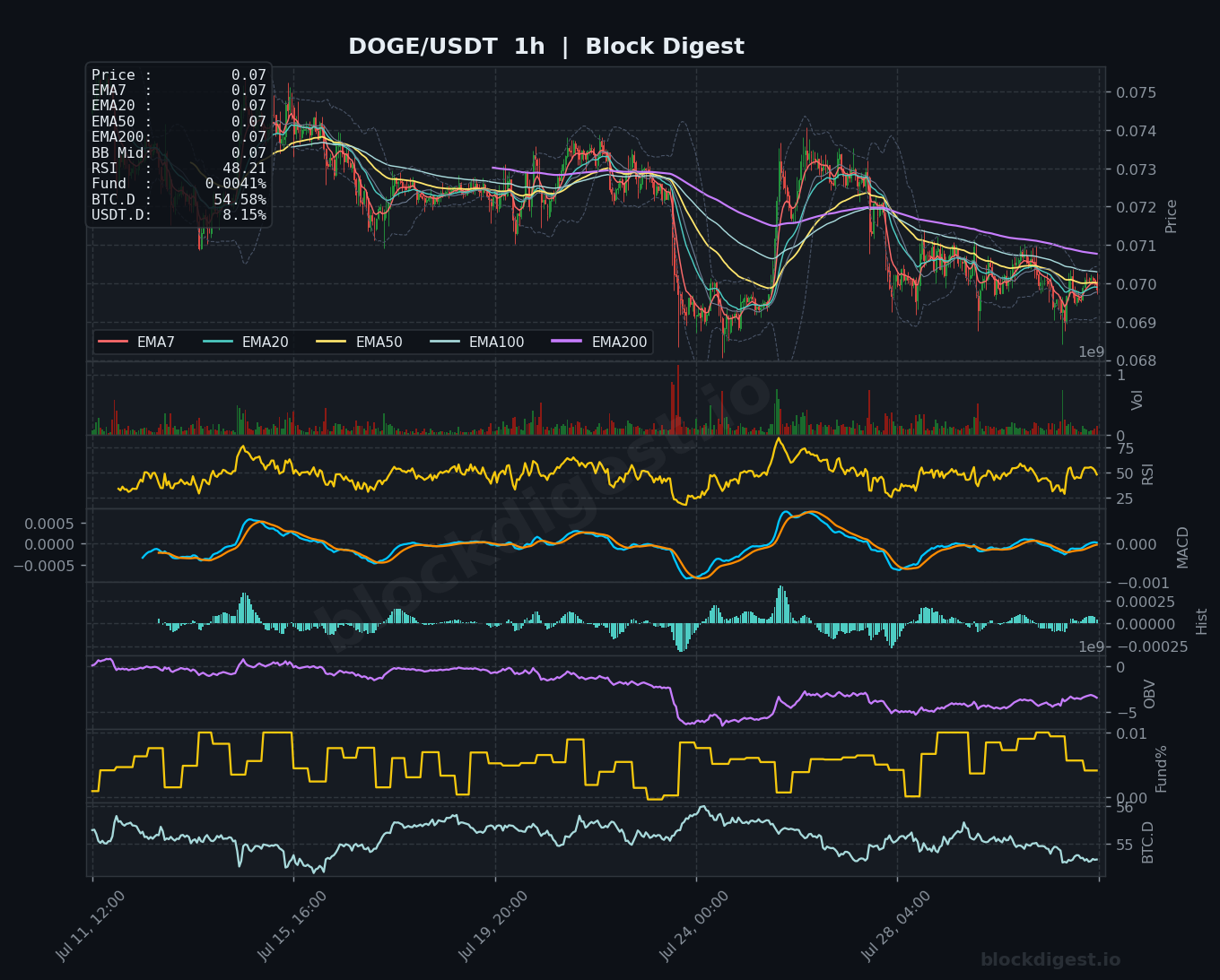Click the EMA200 row in info box
This screenshot has height=980, width=1220.
pos(179,137)
